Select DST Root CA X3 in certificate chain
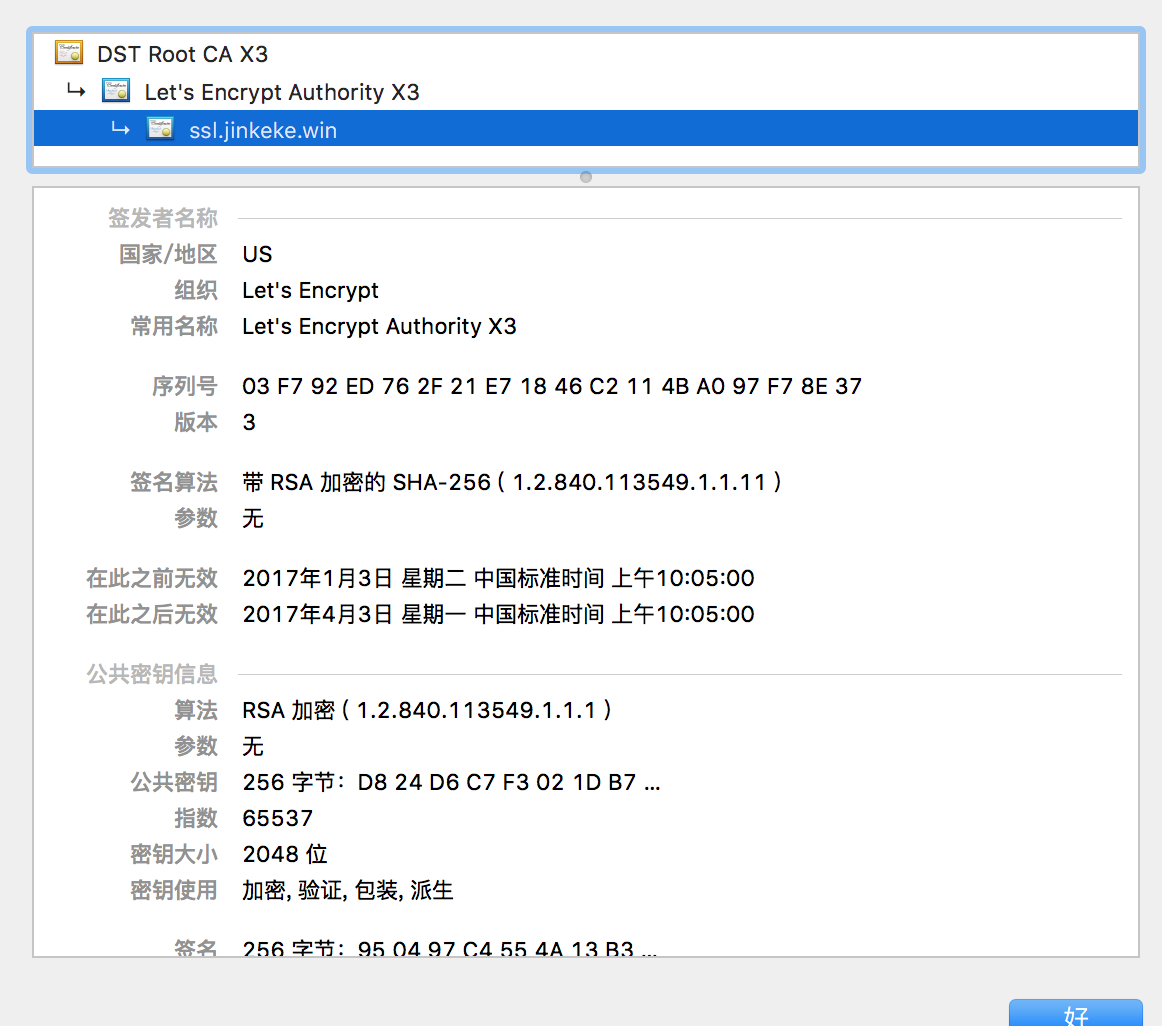This screenshot has height=1026, width=1162. point(585,53)
